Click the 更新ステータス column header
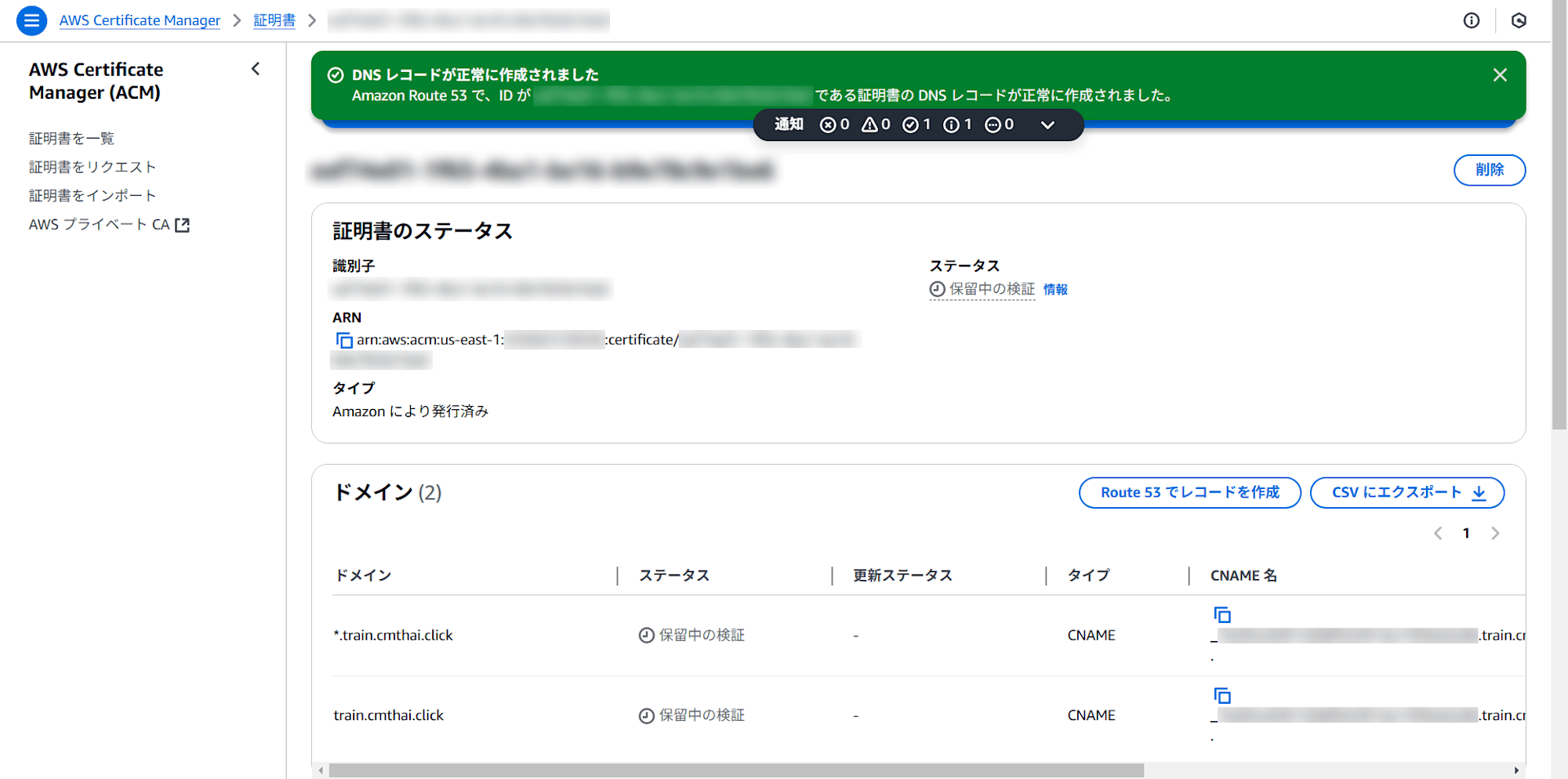Viewport: 1568px width, 779px height. 902,575
